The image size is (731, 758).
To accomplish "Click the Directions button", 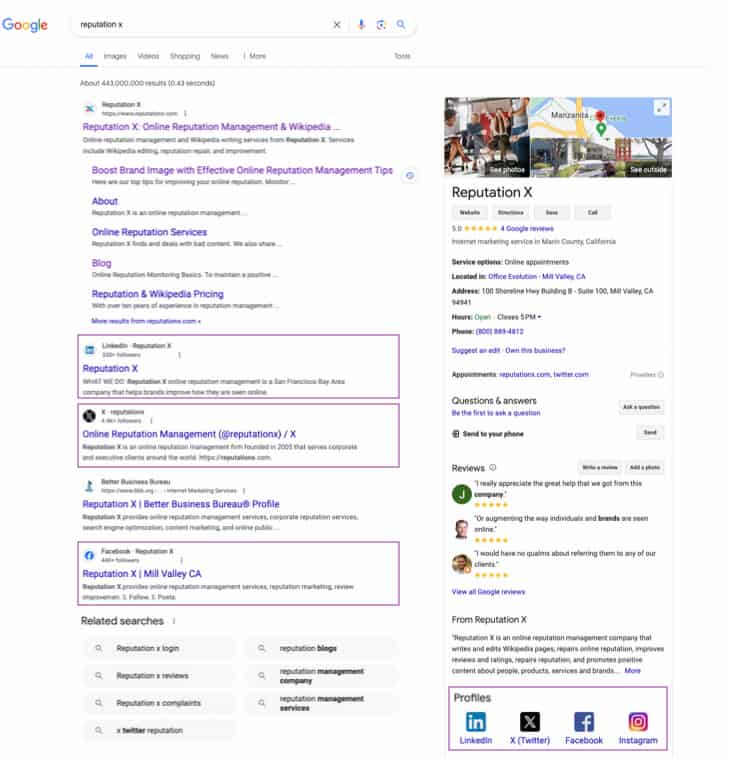I will point(511,212).
